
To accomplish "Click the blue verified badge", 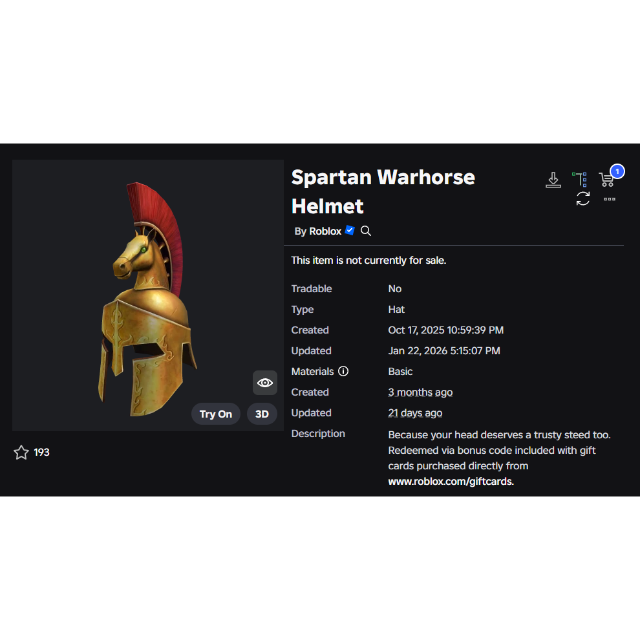I will click(x=350, y=230).
